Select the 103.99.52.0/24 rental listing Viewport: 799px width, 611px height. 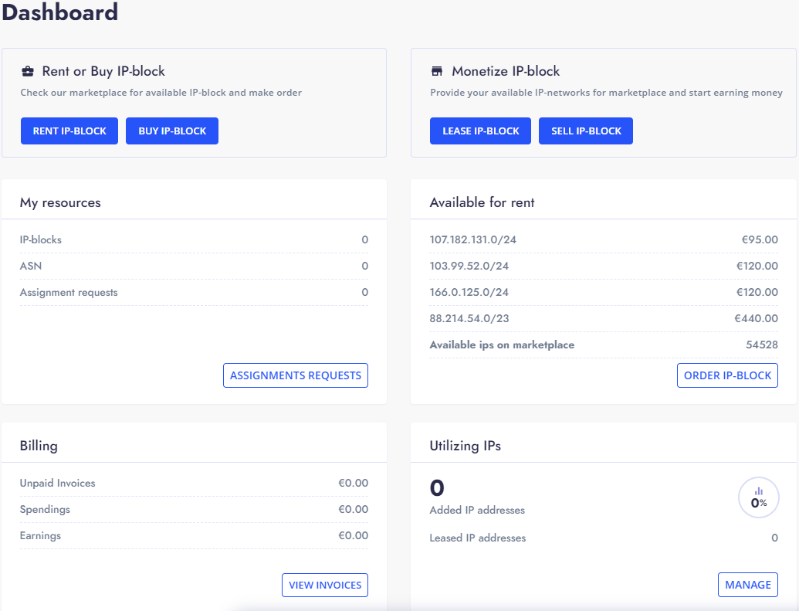point(469,266)
